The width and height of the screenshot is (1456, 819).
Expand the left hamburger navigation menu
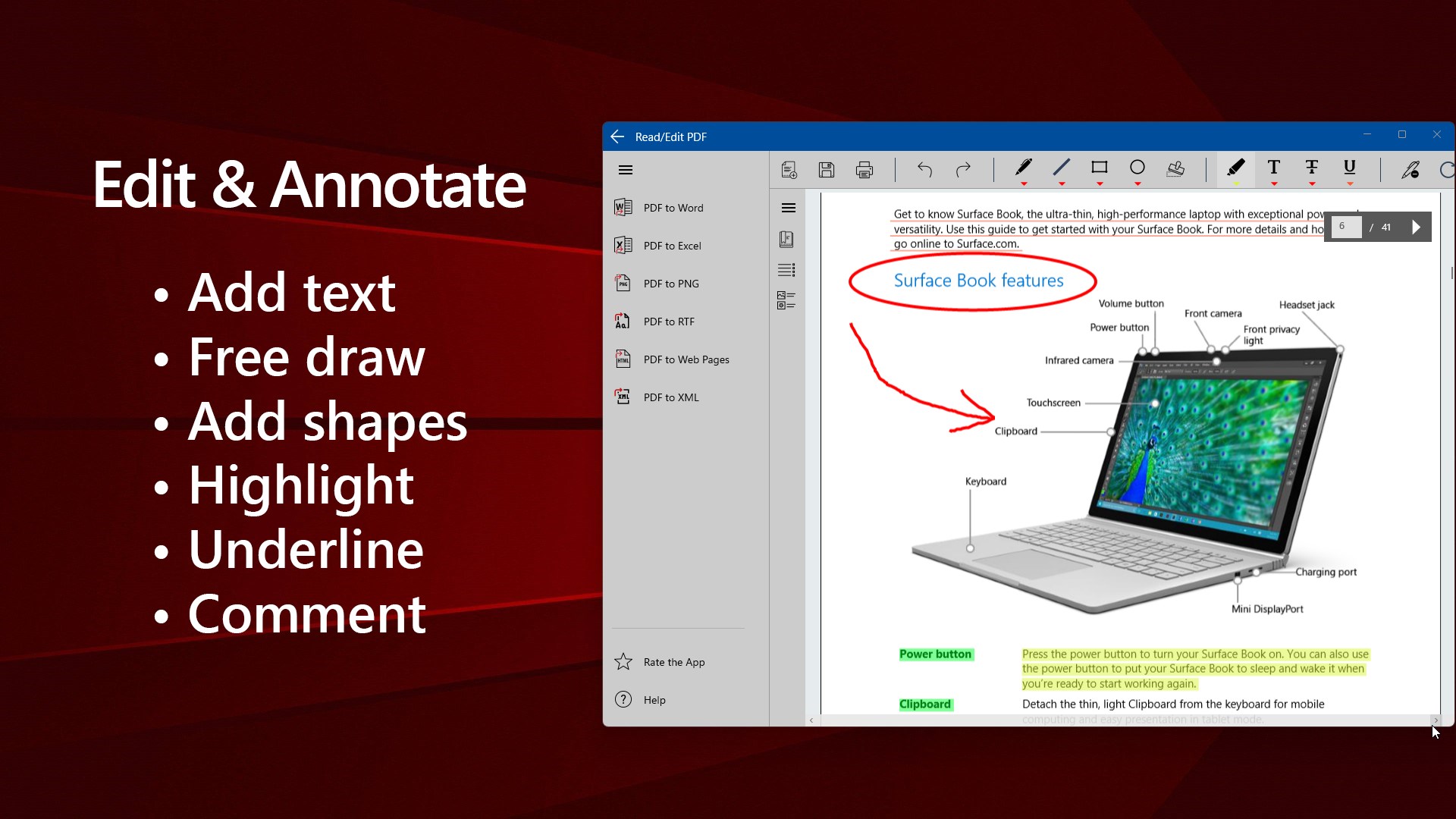pyautogui.click(x=626, y=170)
